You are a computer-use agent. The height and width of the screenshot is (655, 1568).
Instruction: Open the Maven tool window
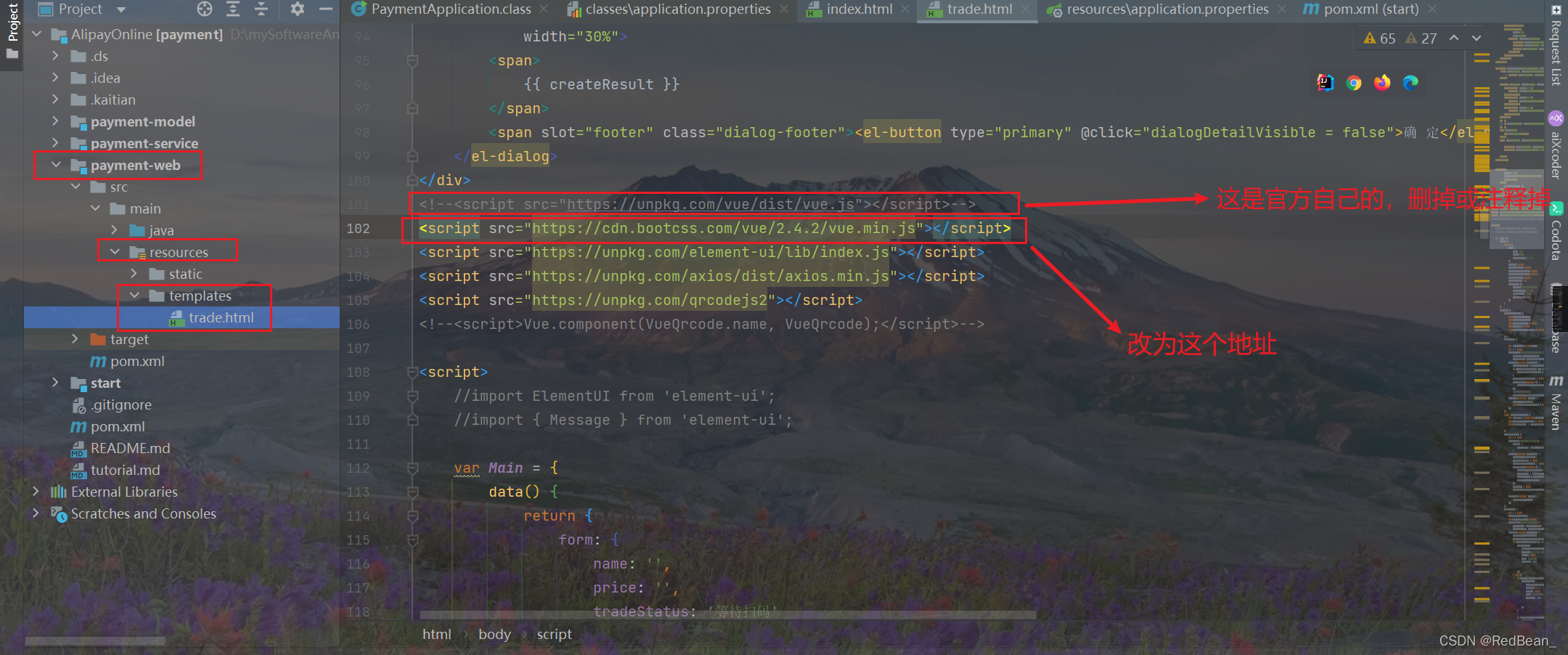(1556, 403)
